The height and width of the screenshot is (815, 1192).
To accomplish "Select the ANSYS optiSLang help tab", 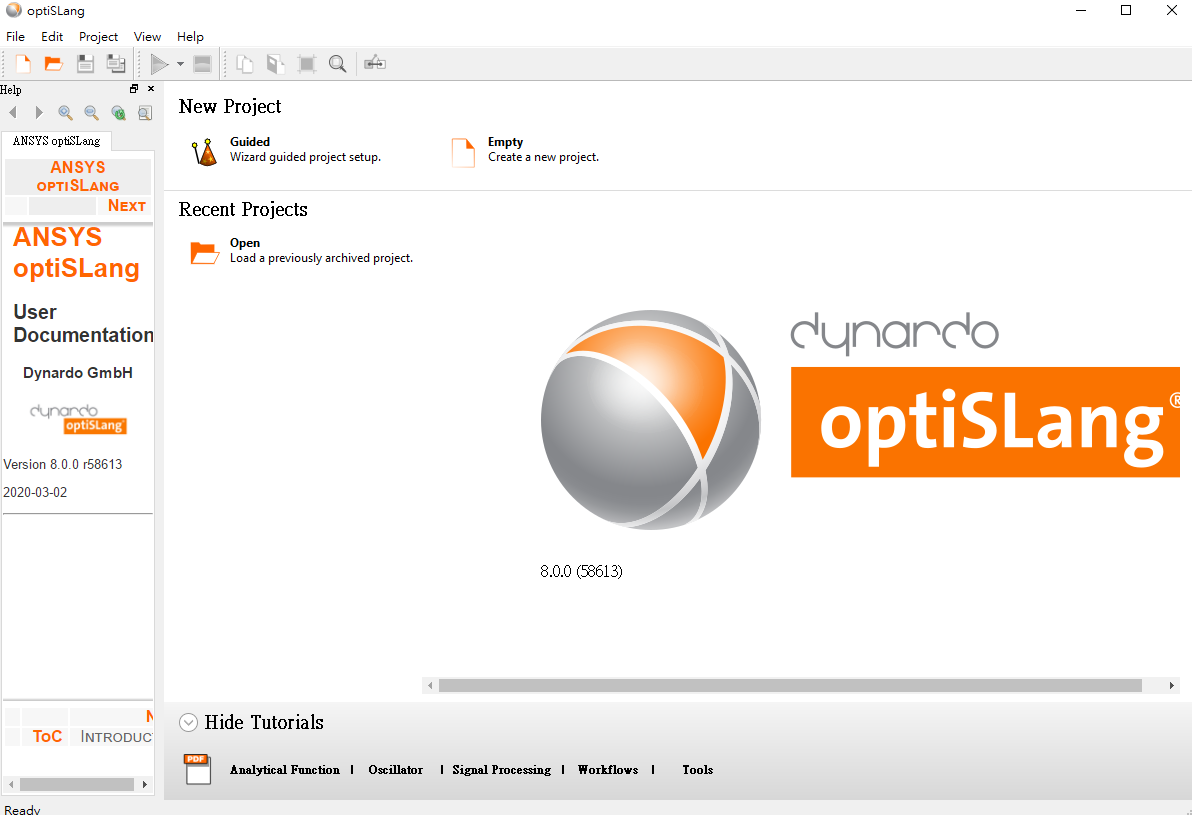I will pyautogui.click(x=56, y=141).
